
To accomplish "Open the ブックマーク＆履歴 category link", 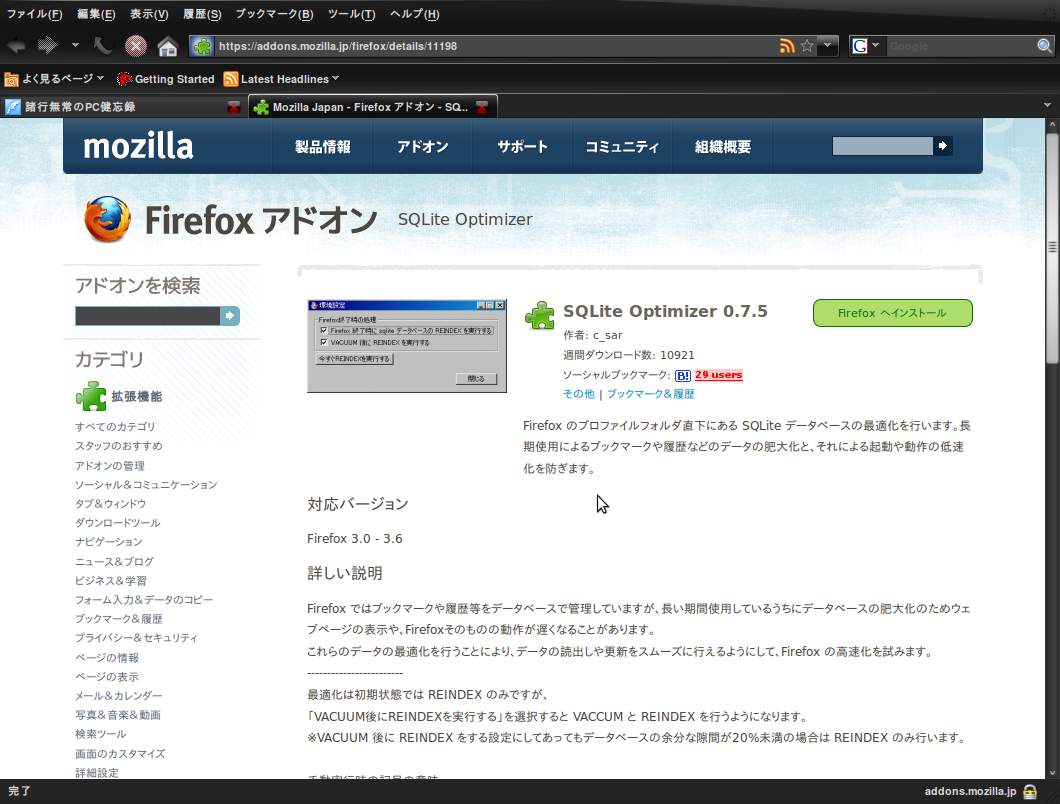I will pyautogui.click(x=120, y=618).
